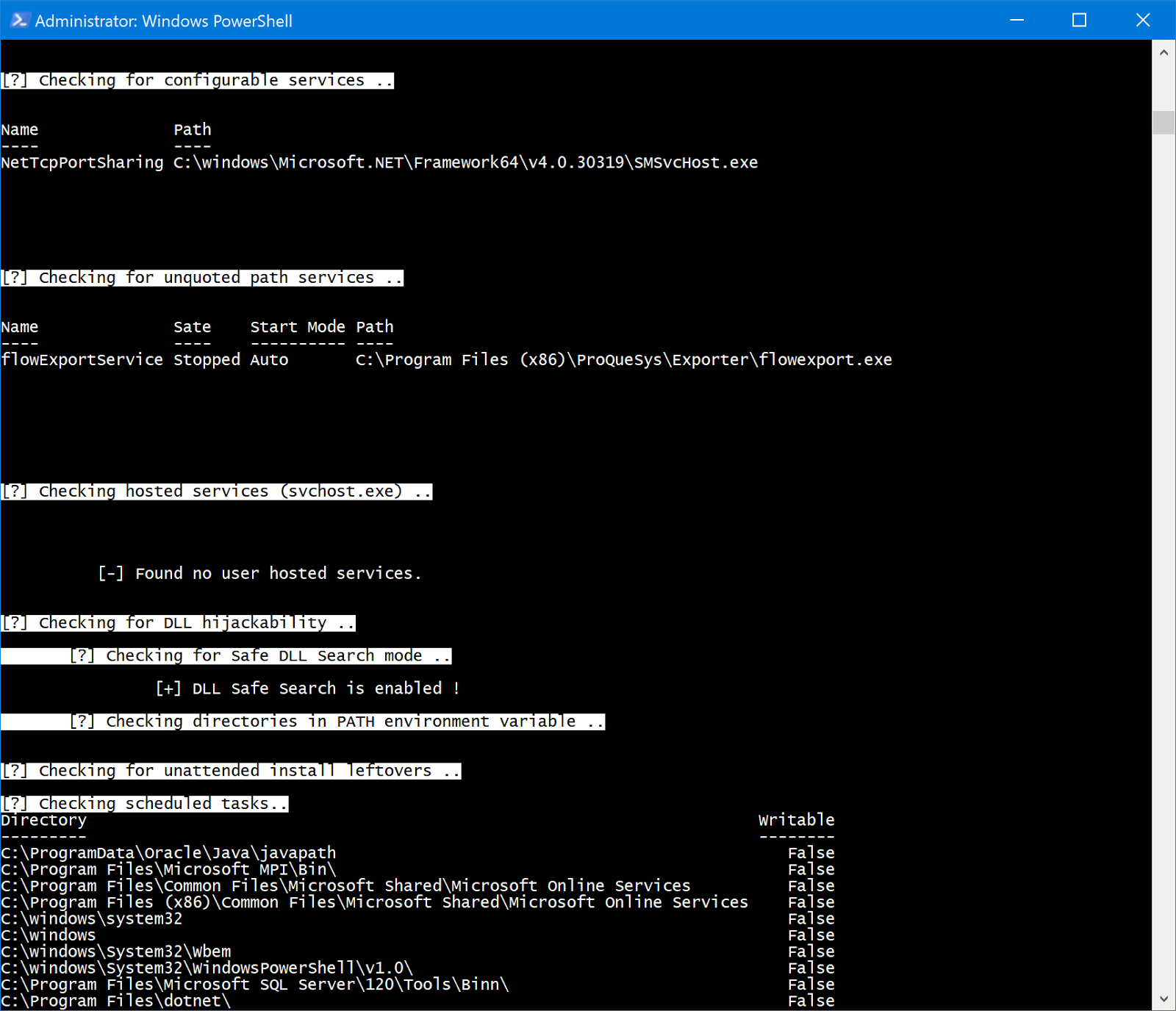
Task: Close the Administrator PowerShell window
Action: point(1142,21)
